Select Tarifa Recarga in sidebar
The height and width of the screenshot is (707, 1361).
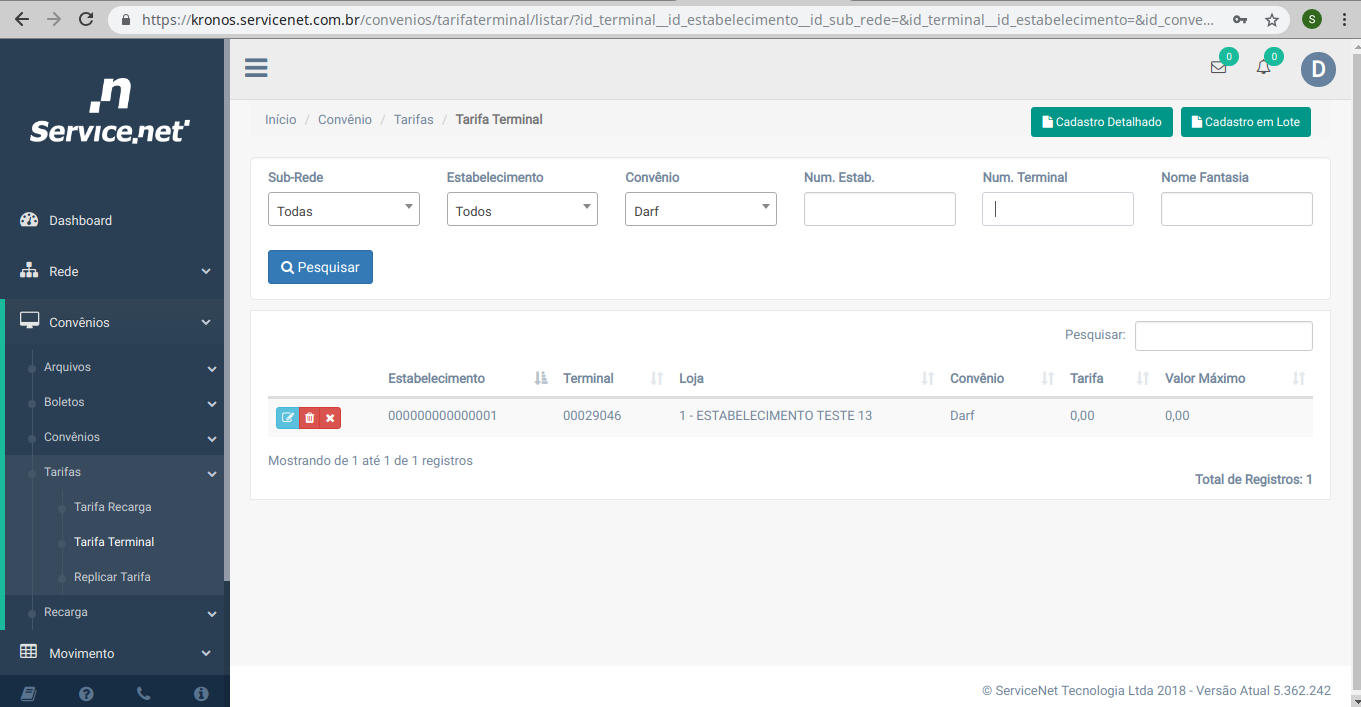pos(112,507)
